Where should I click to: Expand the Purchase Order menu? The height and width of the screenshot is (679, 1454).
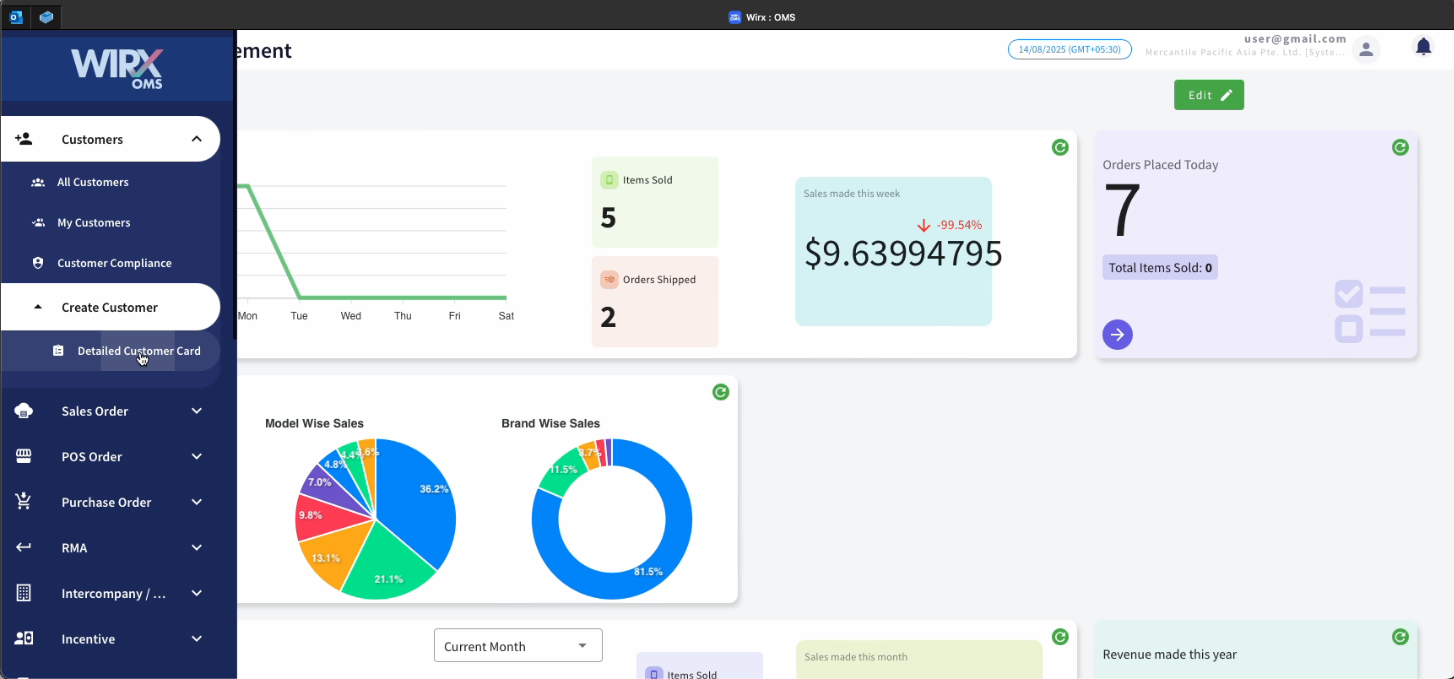(110, 502)
